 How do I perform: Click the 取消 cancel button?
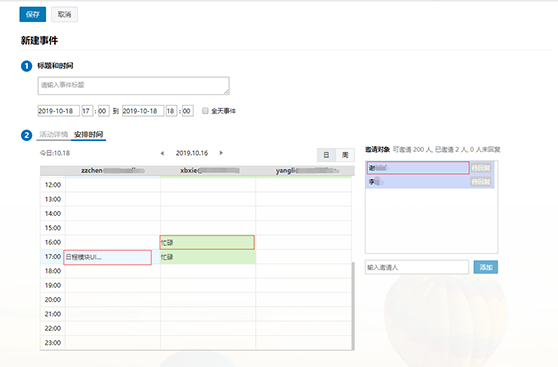click(64, 15)
